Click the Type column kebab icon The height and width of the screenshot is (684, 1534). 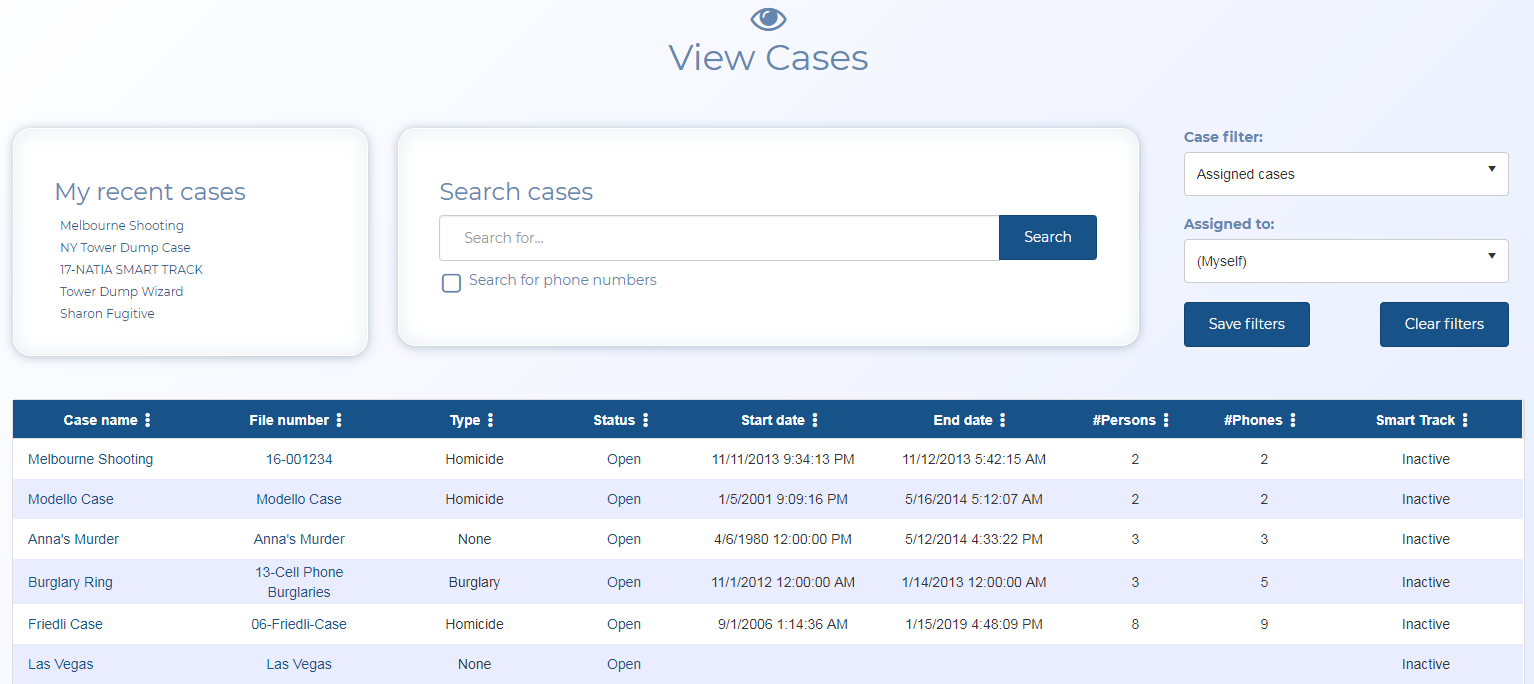pyautogui.click(x=490, y=420)
